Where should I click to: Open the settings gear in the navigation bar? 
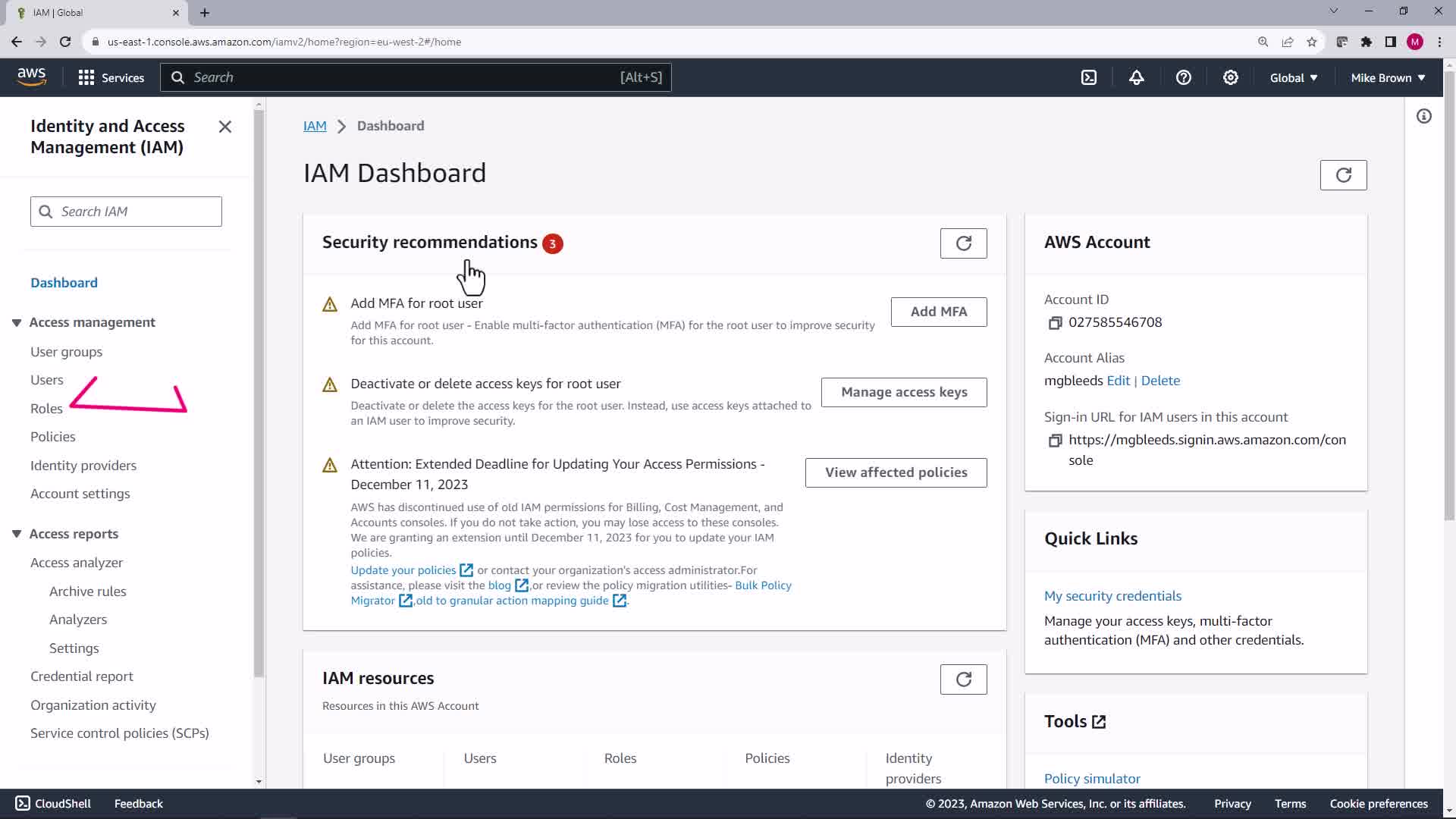pyautogui.click(x=1230, y=77)
